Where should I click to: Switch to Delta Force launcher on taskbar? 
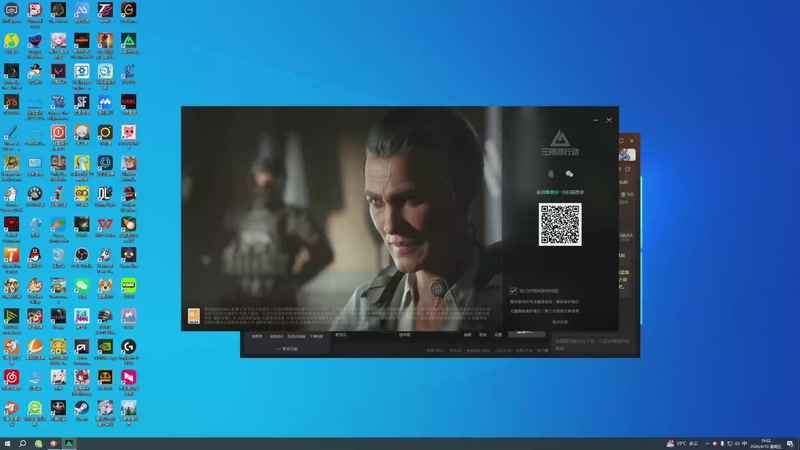pyautogui.click(x=69, y=443)
